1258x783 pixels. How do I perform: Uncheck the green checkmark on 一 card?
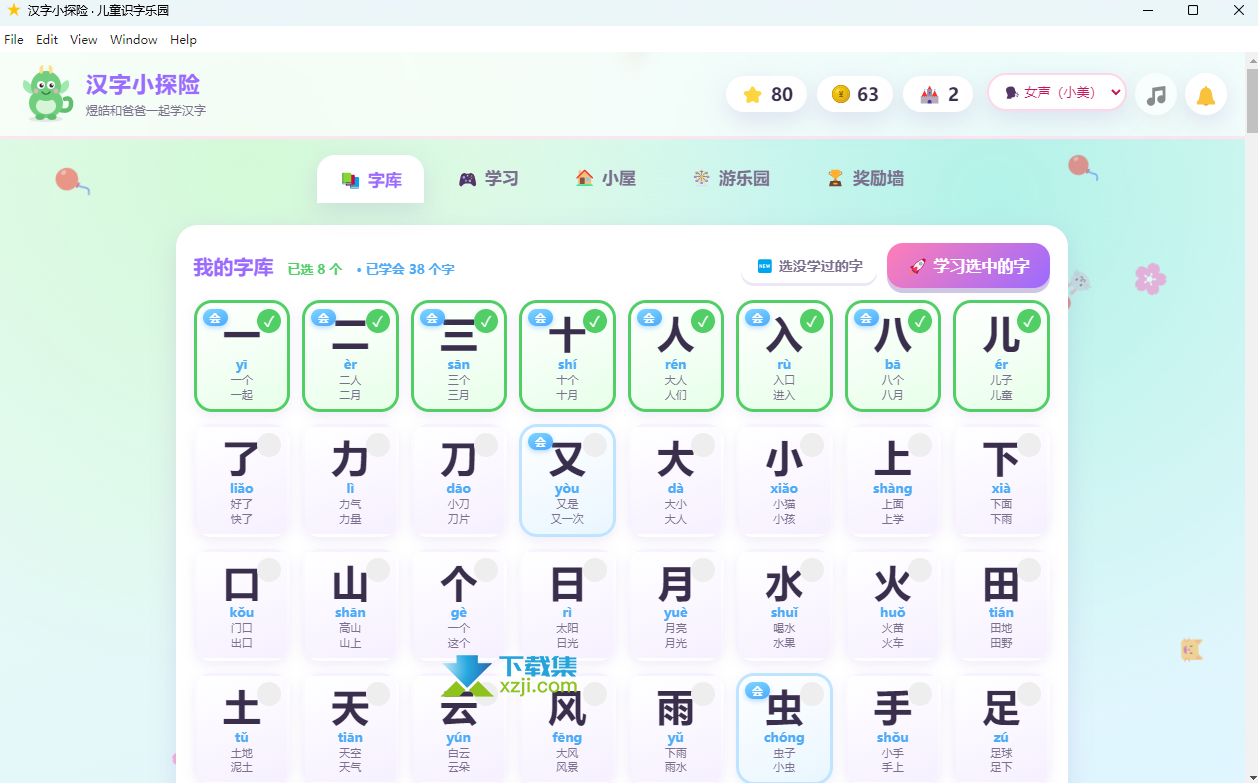(269, 321)
